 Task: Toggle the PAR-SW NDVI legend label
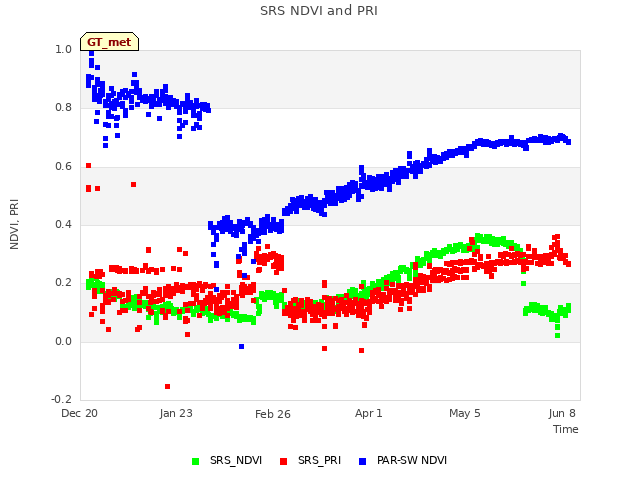[412, 460]
